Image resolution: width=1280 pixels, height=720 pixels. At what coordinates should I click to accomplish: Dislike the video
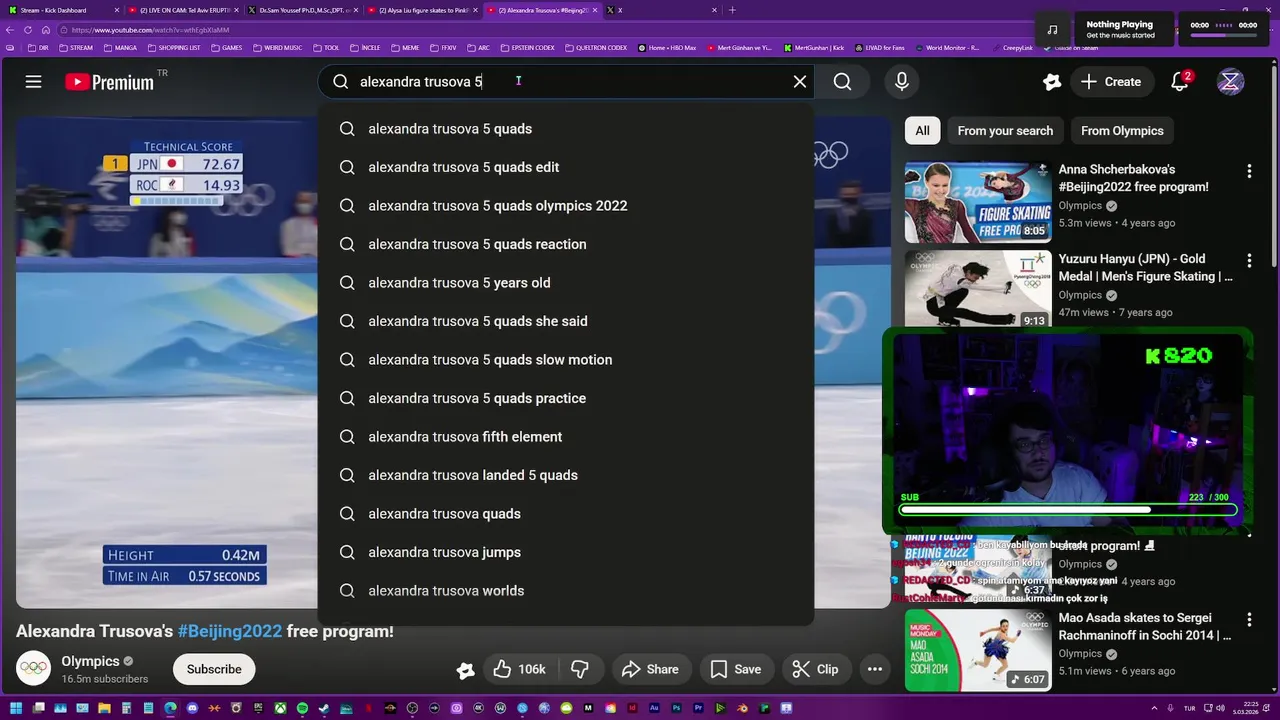click(580, 669)
